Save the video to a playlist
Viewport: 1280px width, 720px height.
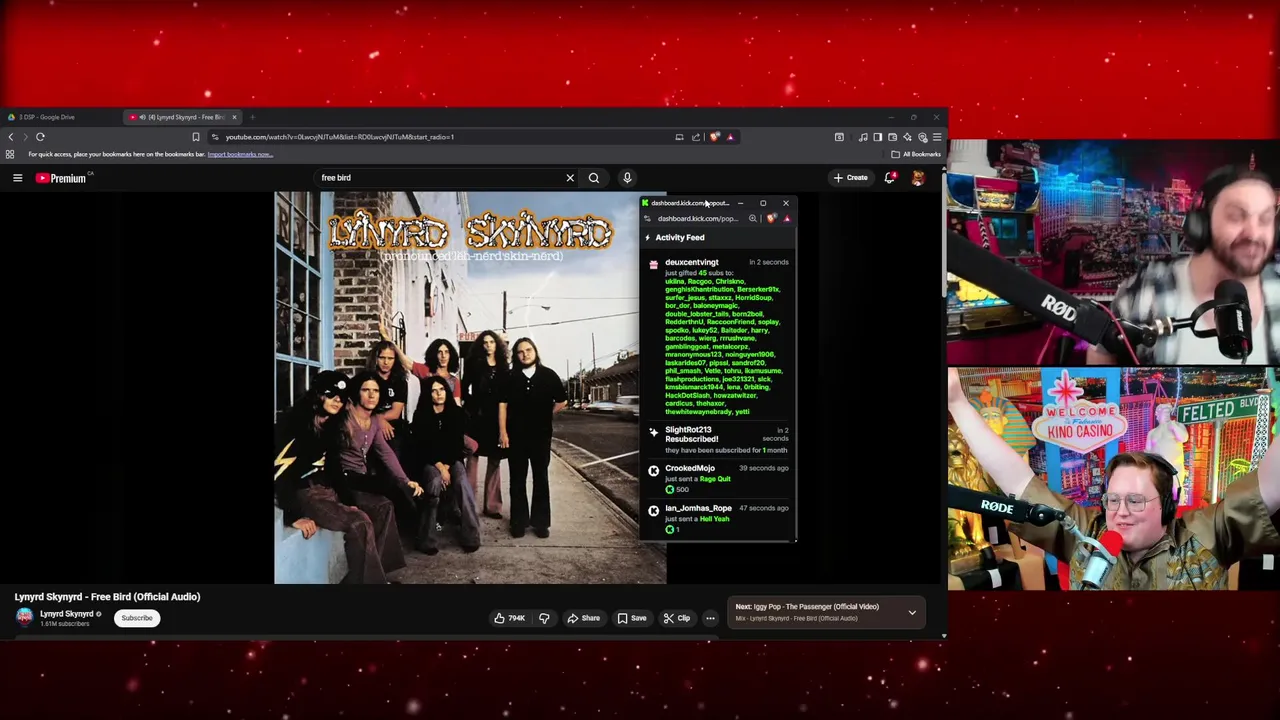pyautogui.click(x=632, y=618)
